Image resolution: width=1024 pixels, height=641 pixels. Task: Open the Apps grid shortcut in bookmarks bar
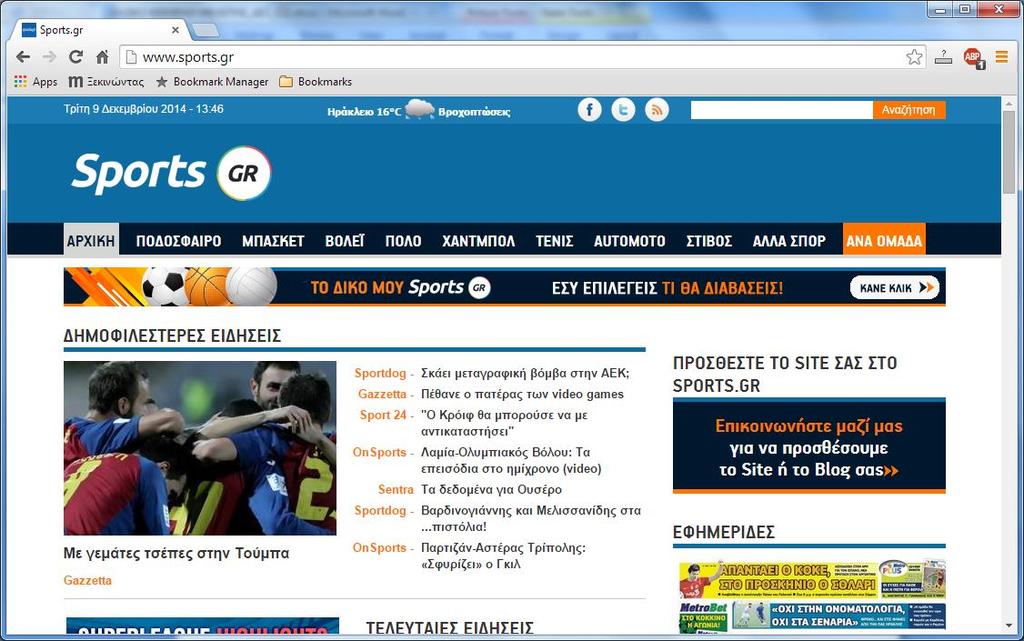click(x=35, y=82)
